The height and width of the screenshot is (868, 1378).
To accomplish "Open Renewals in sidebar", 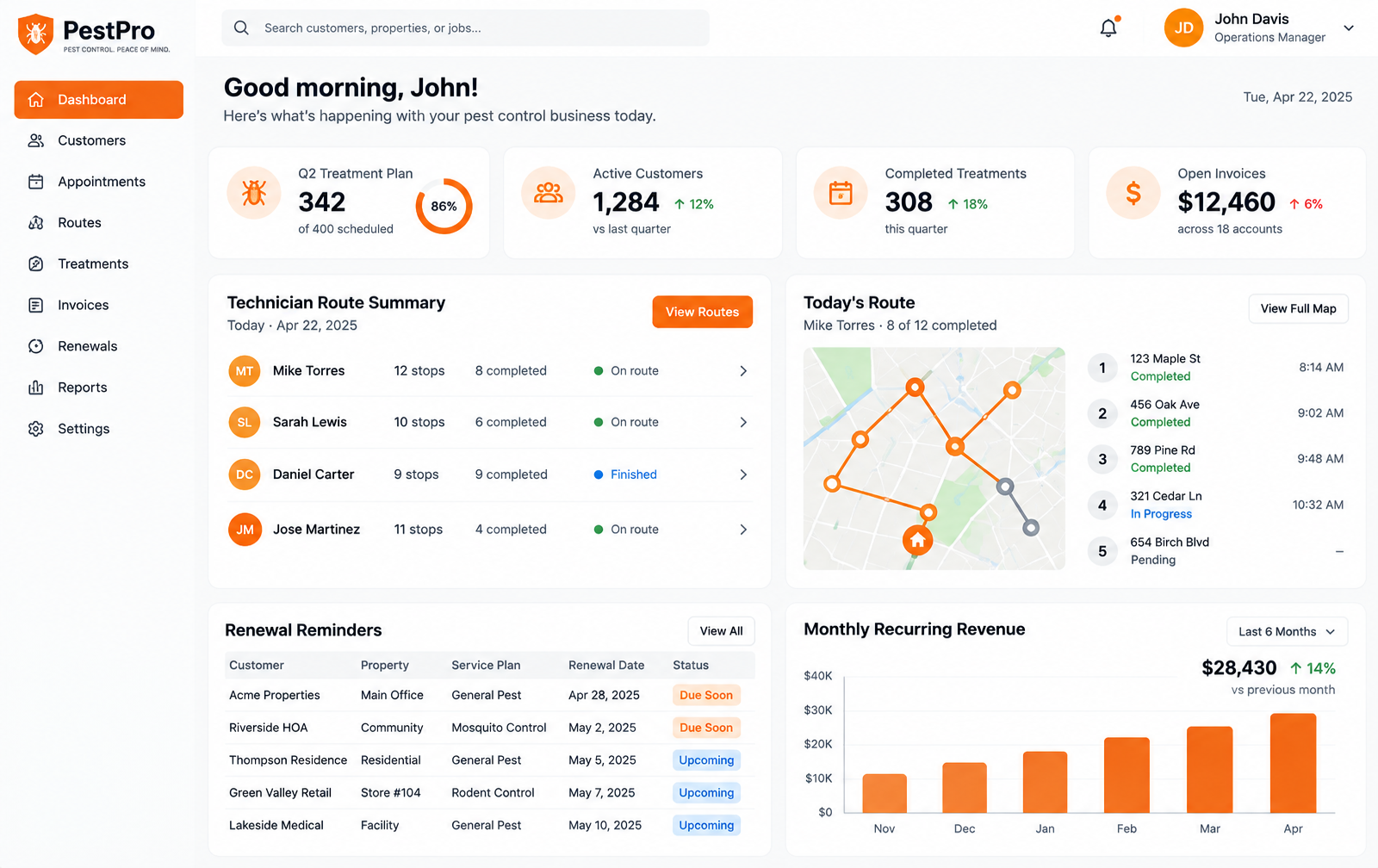I will coord(99,346).
